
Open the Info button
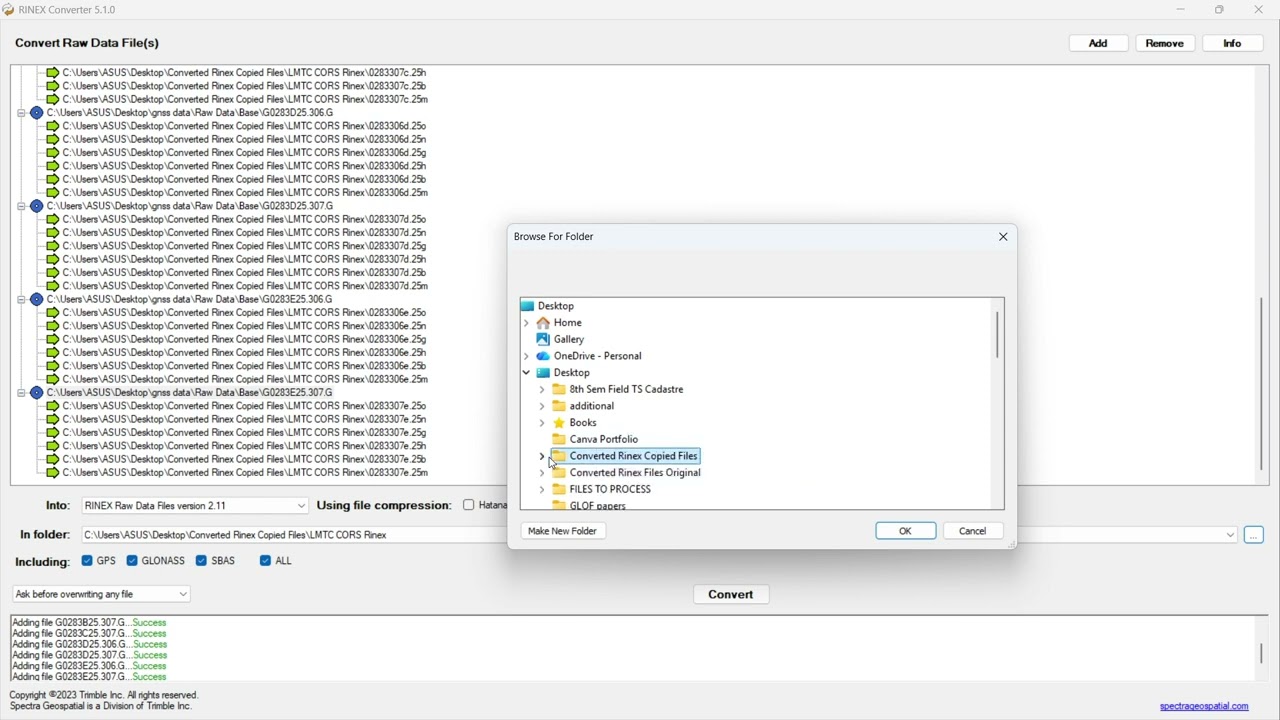(x=1232, y=43)
